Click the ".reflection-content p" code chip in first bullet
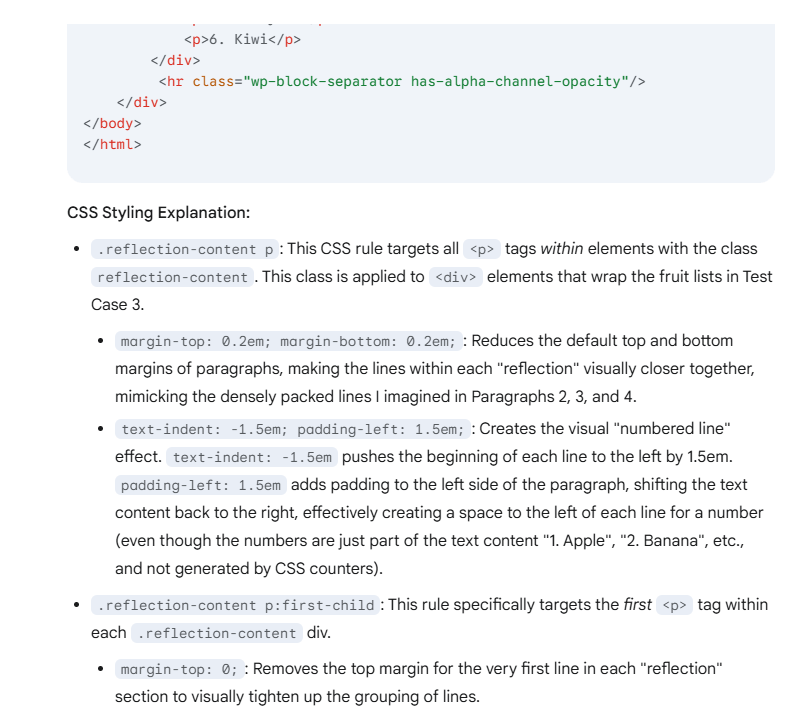Screen dimensions: 797x724 (x=184, y=249)
